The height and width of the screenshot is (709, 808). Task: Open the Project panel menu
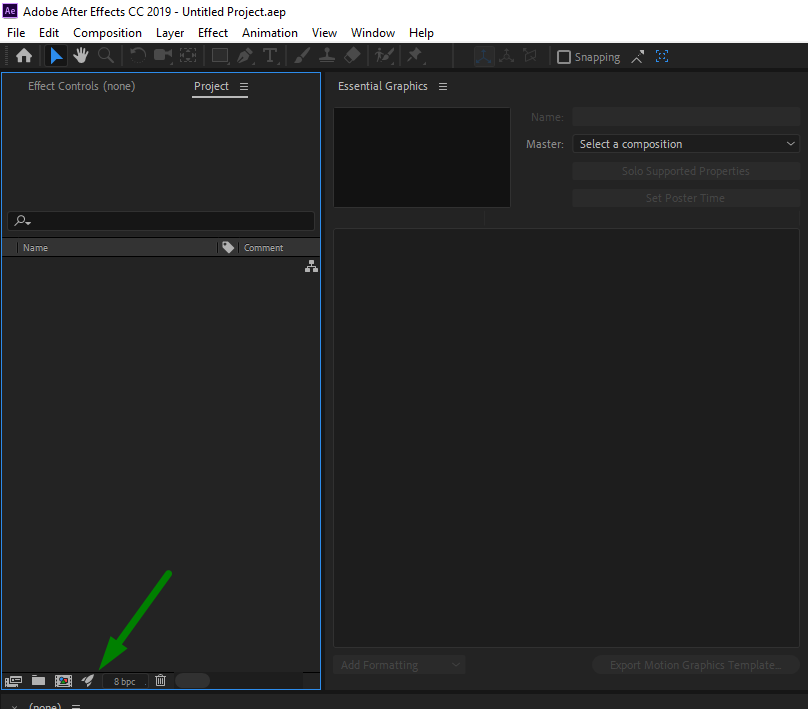pos(244,87)
